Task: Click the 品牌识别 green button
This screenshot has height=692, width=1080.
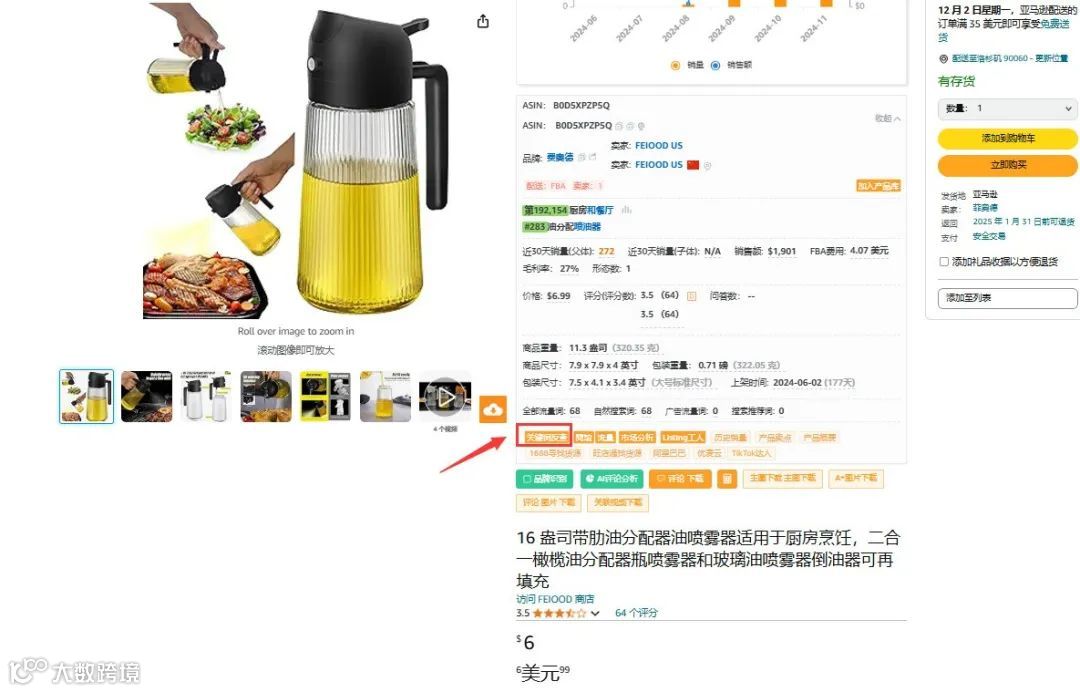Action: coord(544,479)
